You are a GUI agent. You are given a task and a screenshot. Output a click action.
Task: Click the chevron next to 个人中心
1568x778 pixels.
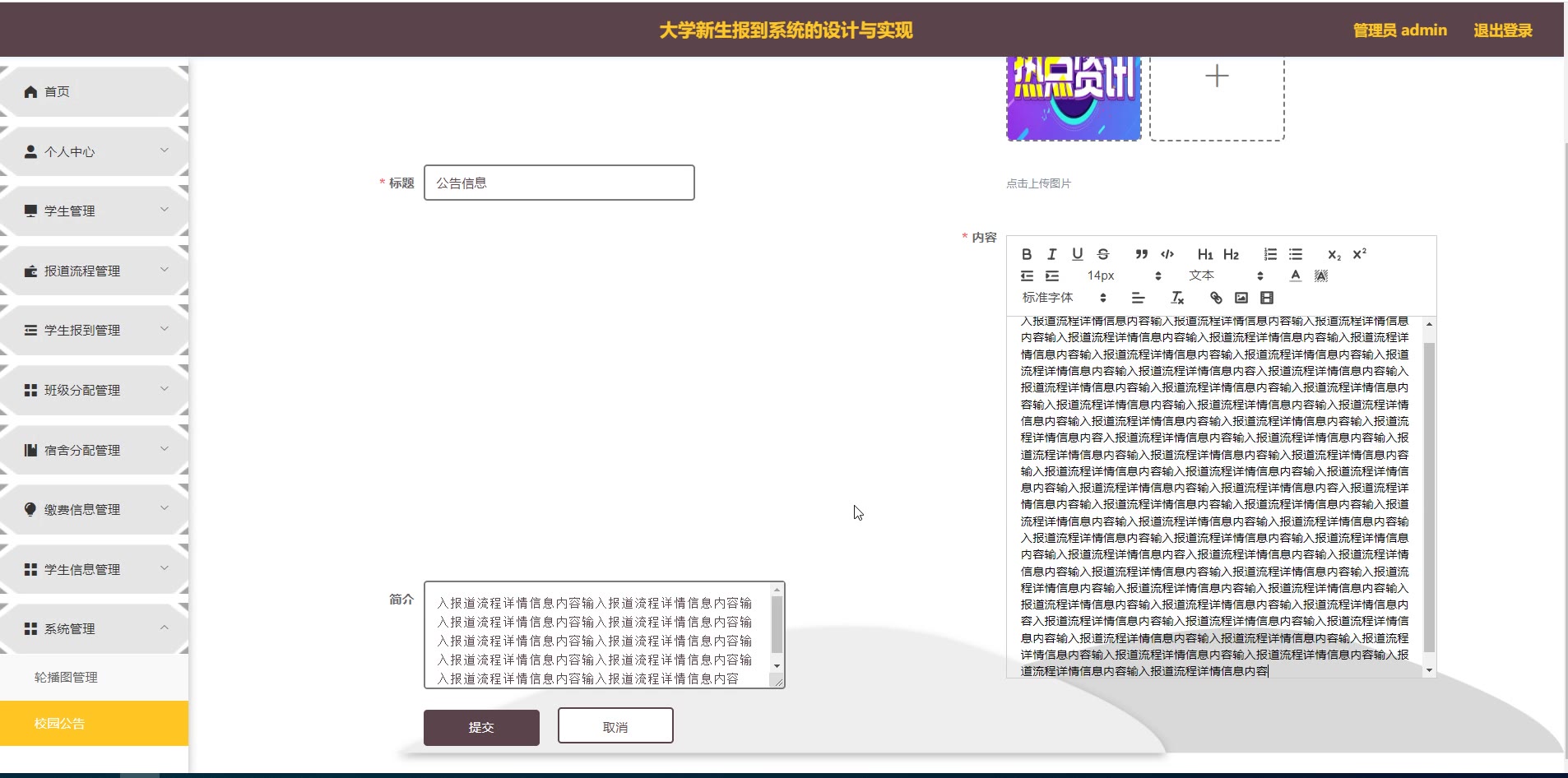pyautogui.click(x=165, y=151)
